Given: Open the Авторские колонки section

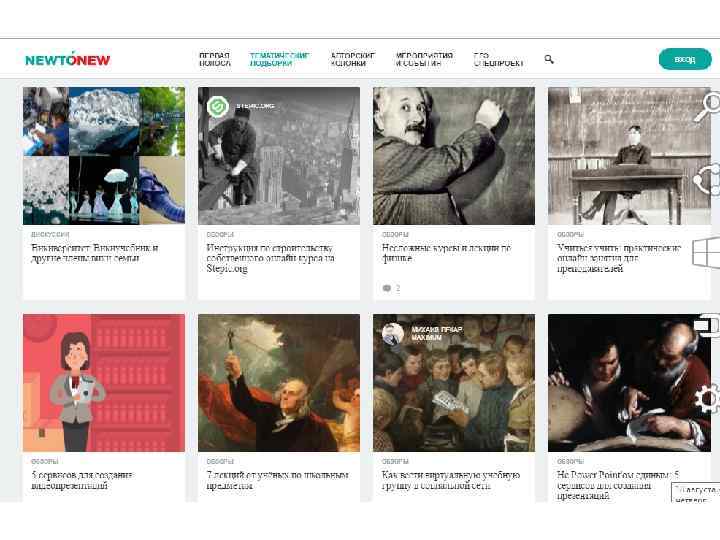Looking at the screenshot, I should [353, 59].
